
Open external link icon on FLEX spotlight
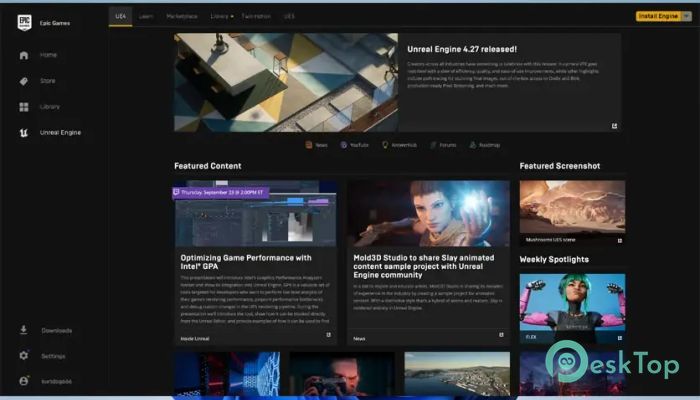(620, 338)
